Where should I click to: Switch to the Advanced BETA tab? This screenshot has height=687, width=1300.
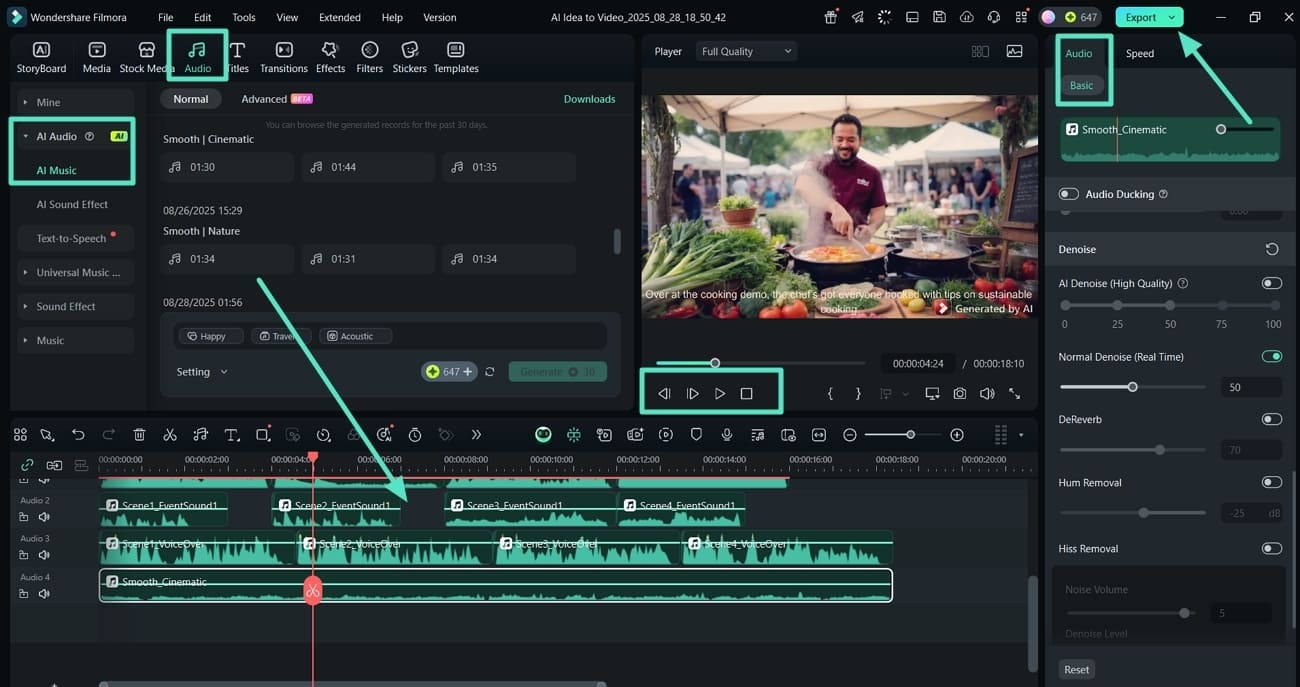click(x=277, y=99)
